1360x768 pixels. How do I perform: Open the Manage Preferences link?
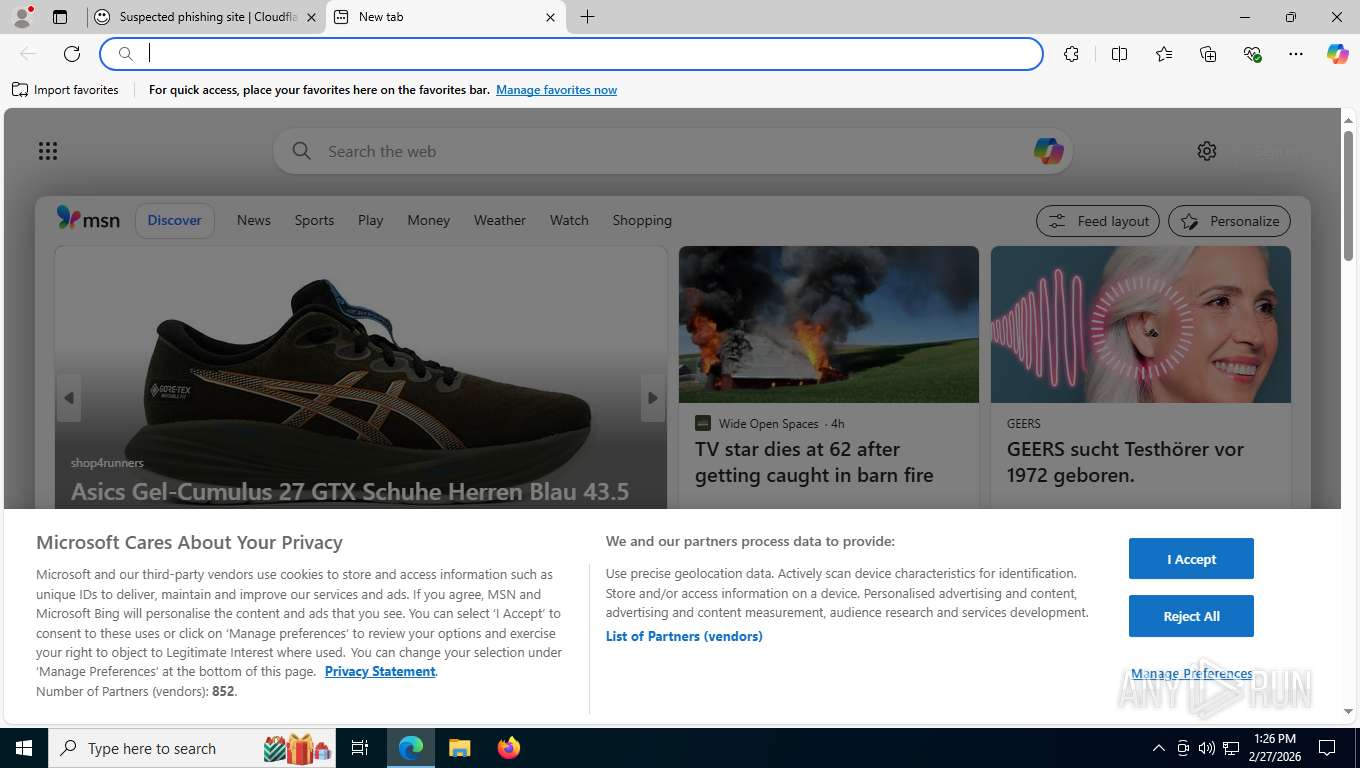[x=1191, y=674]
